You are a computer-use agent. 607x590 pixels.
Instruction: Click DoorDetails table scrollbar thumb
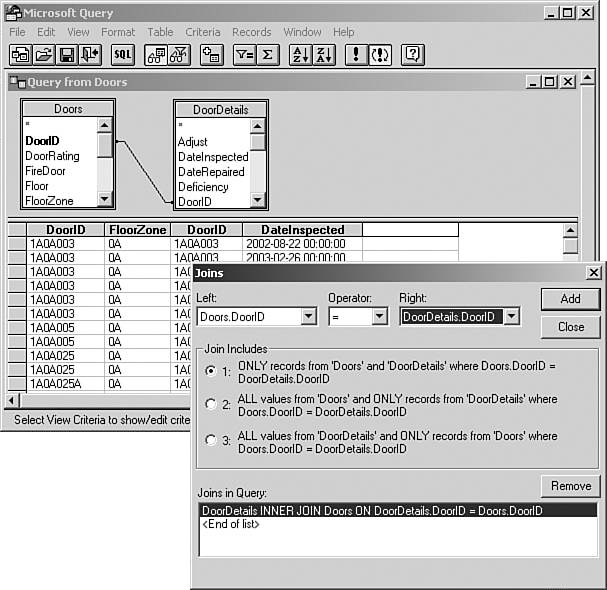pyautogui.click(x=257, y=142)
